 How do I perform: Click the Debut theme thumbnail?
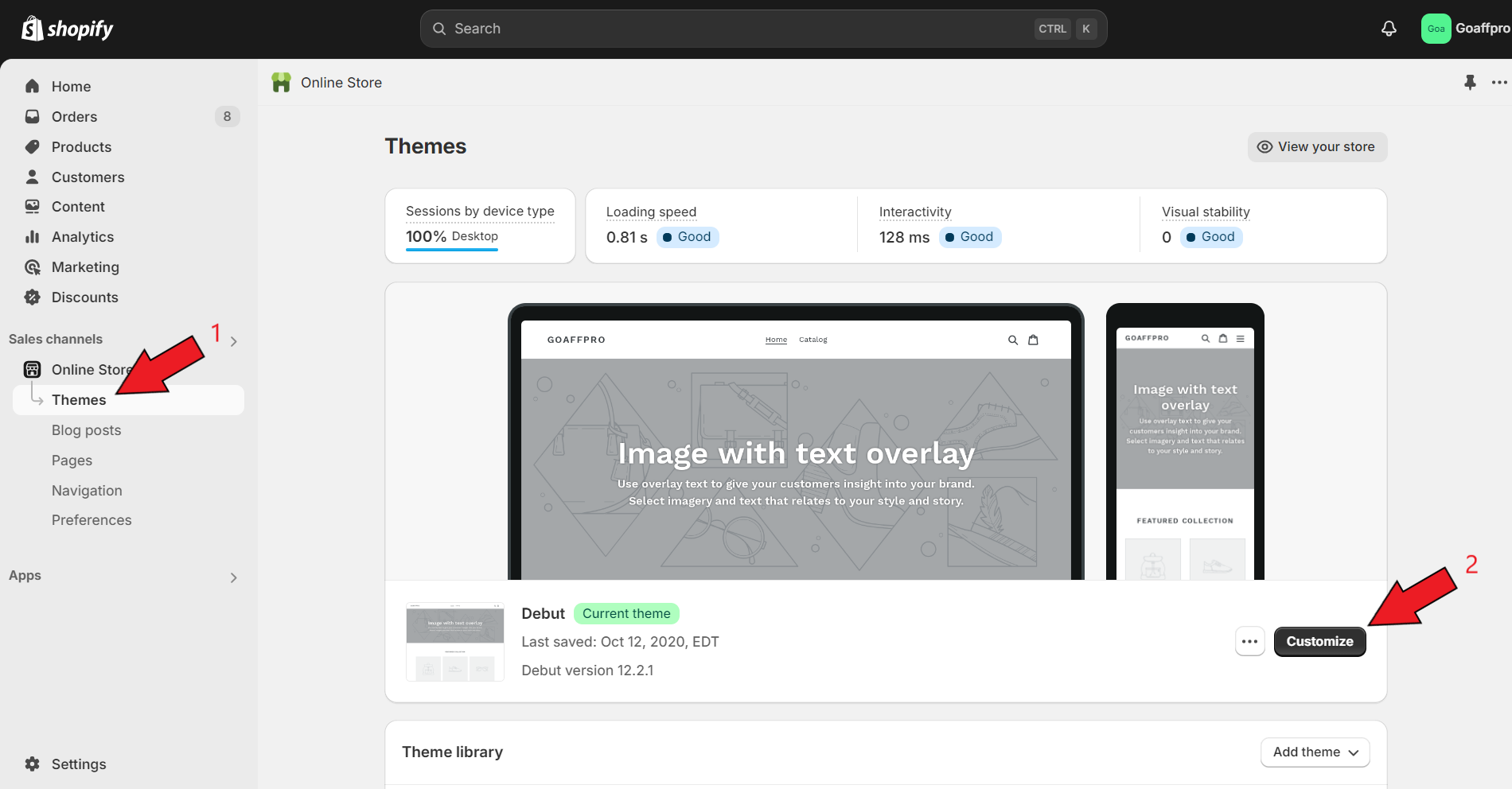coord(455,642)
